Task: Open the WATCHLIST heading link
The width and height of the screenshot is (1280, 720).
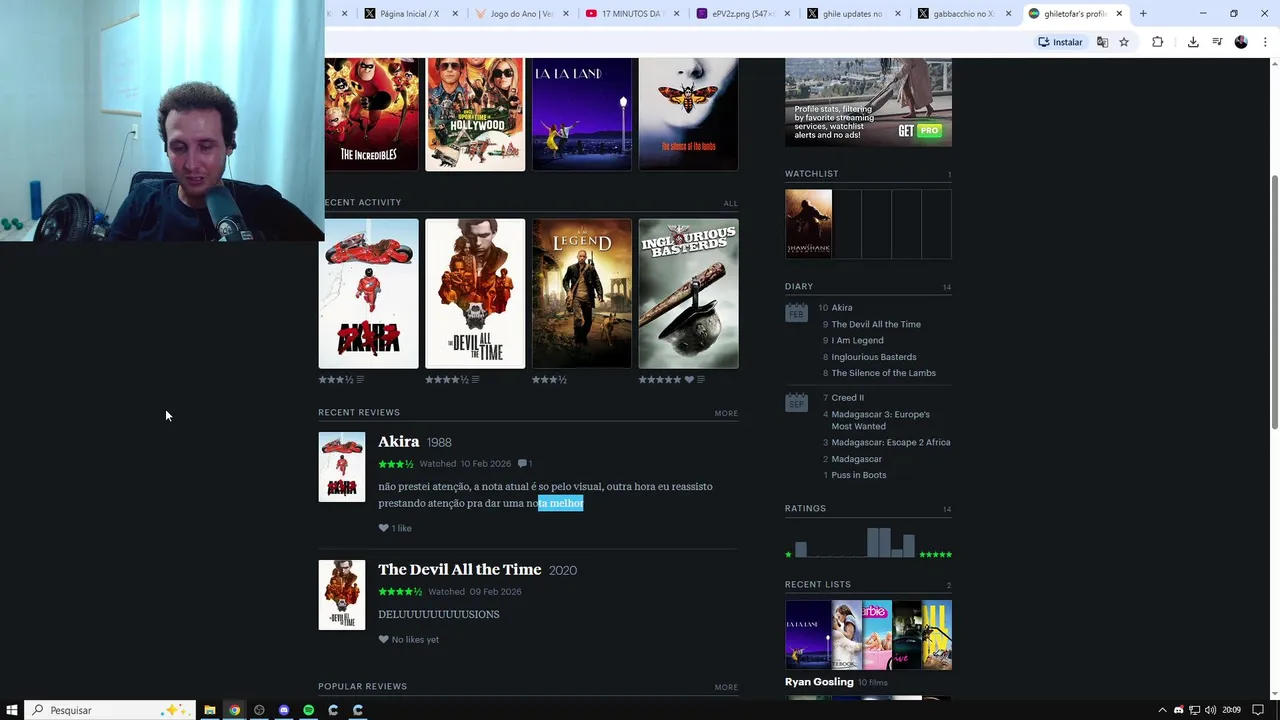Action: [811, 174]
